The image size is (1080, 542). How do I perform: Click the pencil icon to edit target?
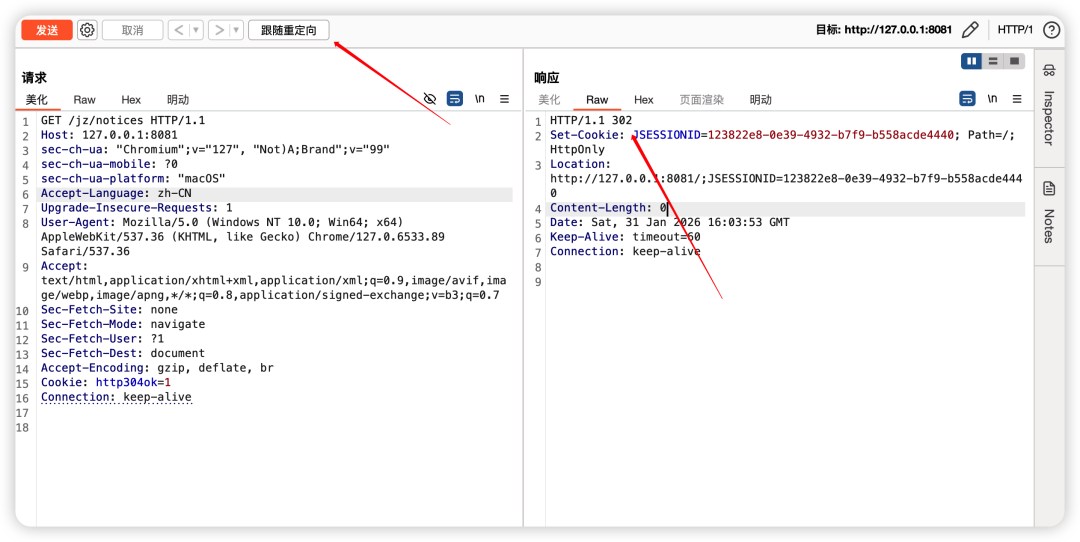click(x=970, y=30)
